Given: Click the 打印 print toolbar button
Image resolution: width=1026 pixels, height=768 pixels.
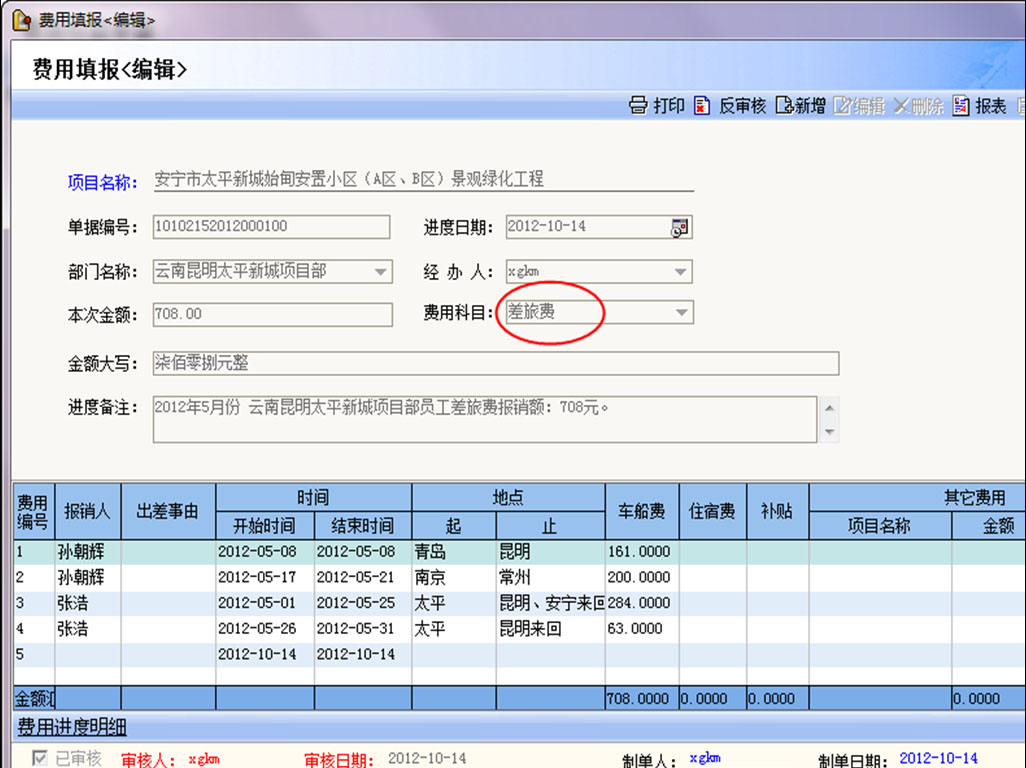Looking at the screenshot, I should point(657,106).
